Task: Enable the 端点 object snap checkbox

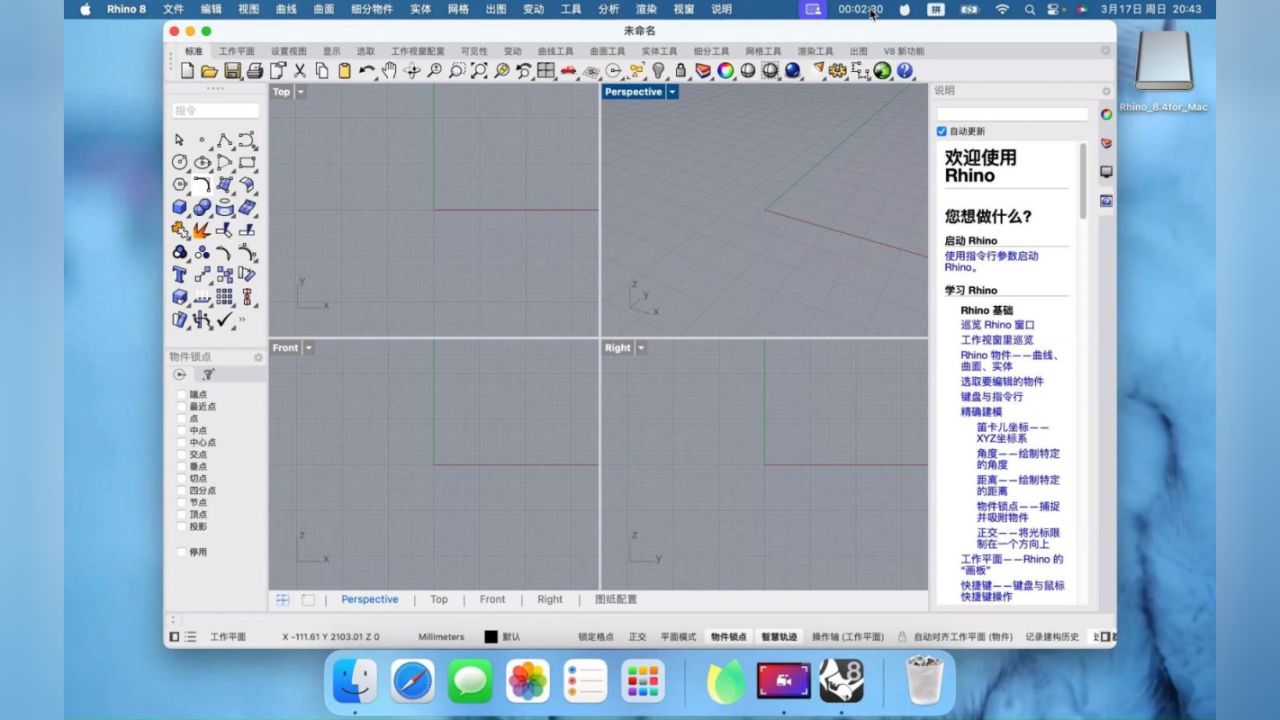Action: click(181, 394)
